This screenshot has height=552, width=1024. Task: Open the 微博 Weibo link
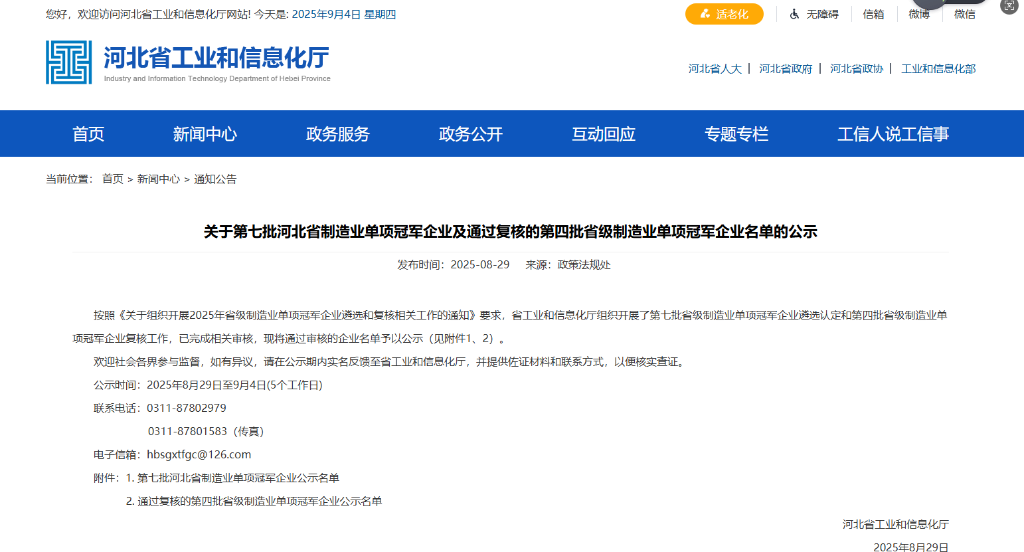919,14
